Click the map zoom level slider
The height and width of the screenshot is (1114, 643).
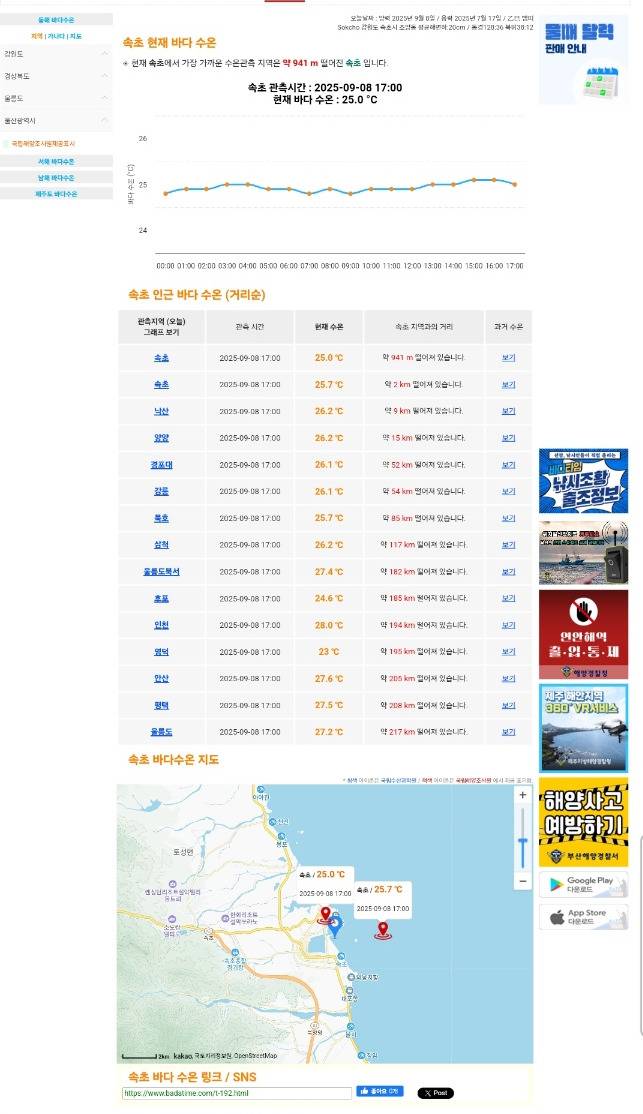pos(522,838)
